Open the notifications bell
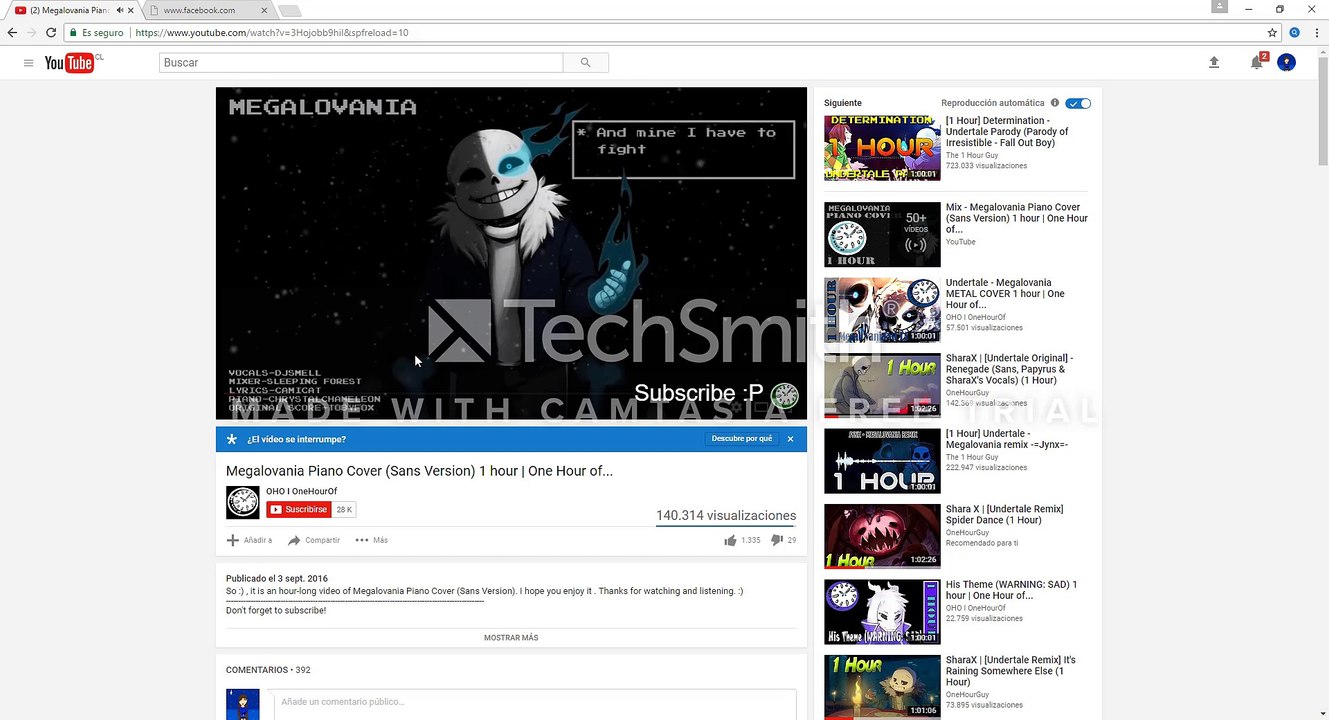1329x720 pixels. point(1257,62)
